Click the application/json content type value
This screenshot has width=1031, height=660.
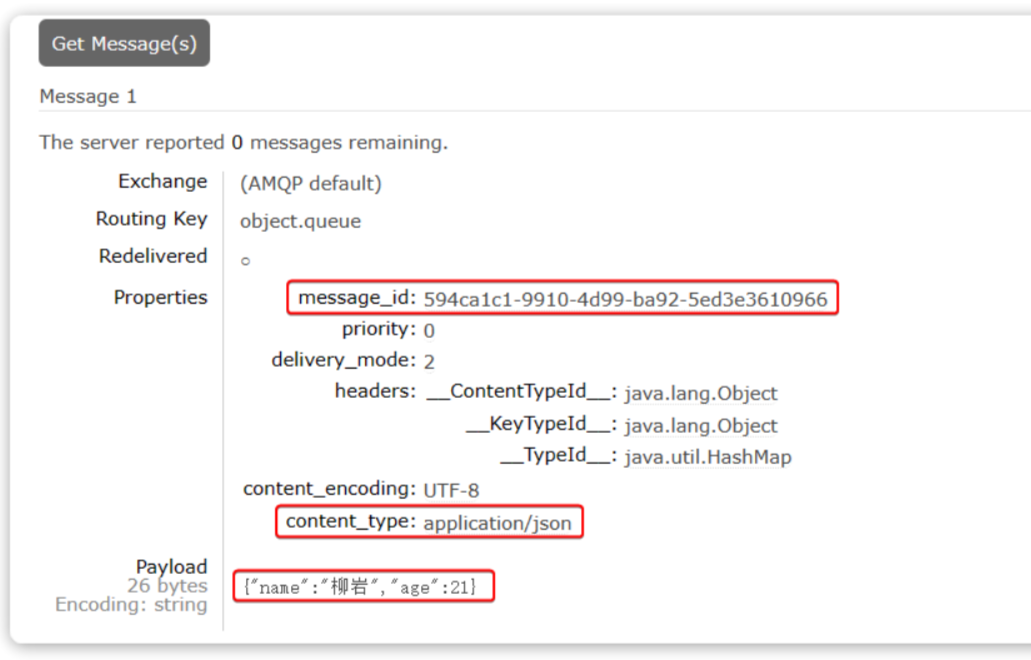click(x=497, y=522)
